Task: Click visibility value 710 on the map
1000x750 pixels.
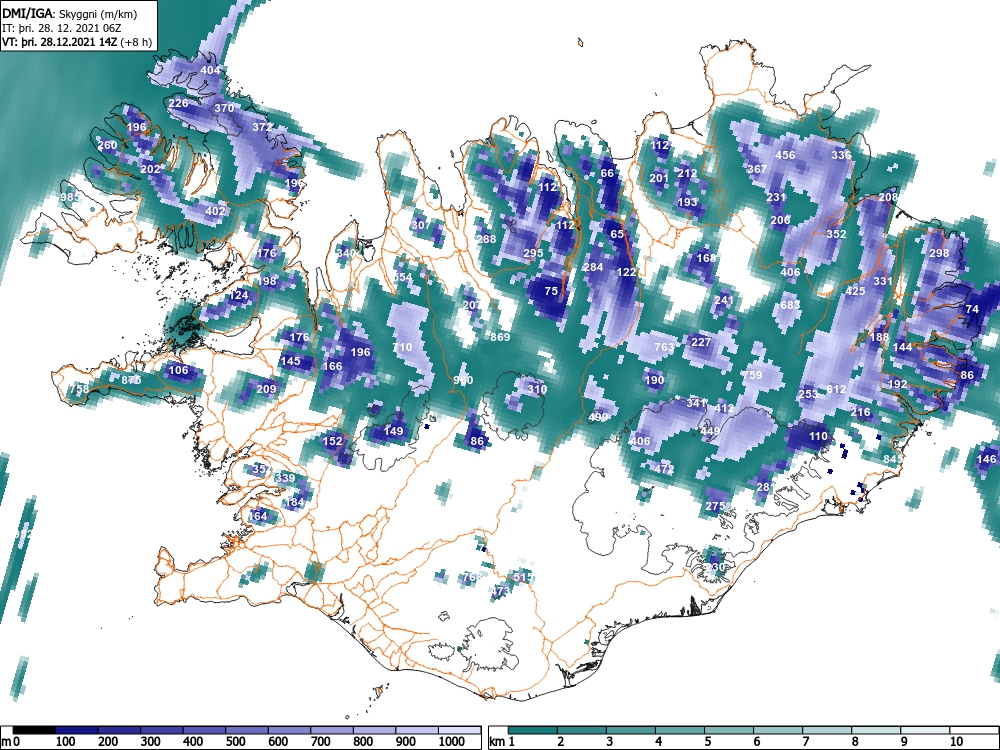Action: (x=402, y=347)
